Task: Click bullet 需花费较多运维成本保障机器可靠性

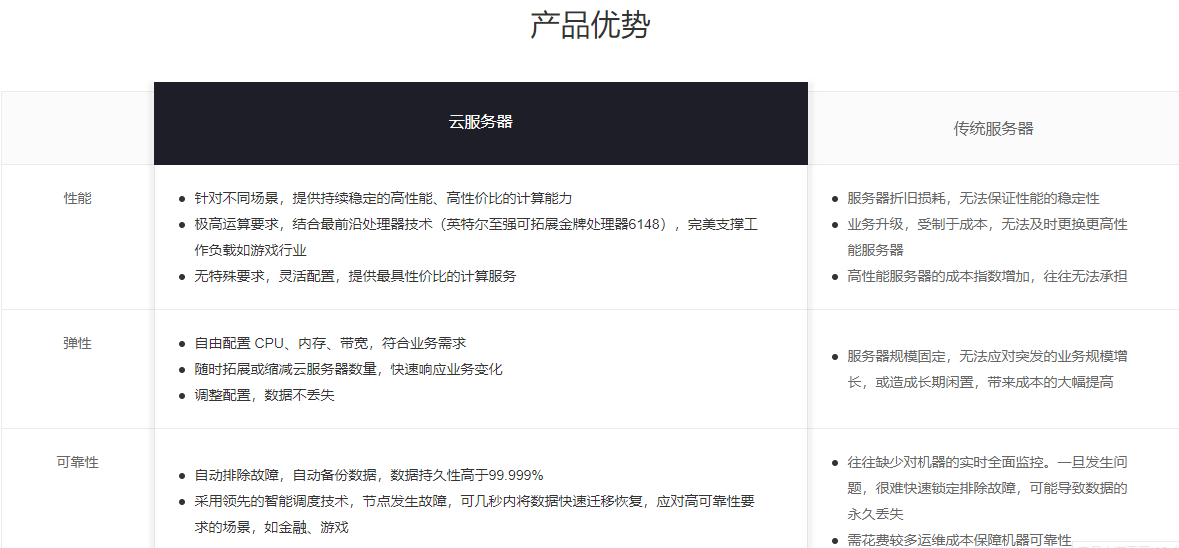Action: coord(959,540)
